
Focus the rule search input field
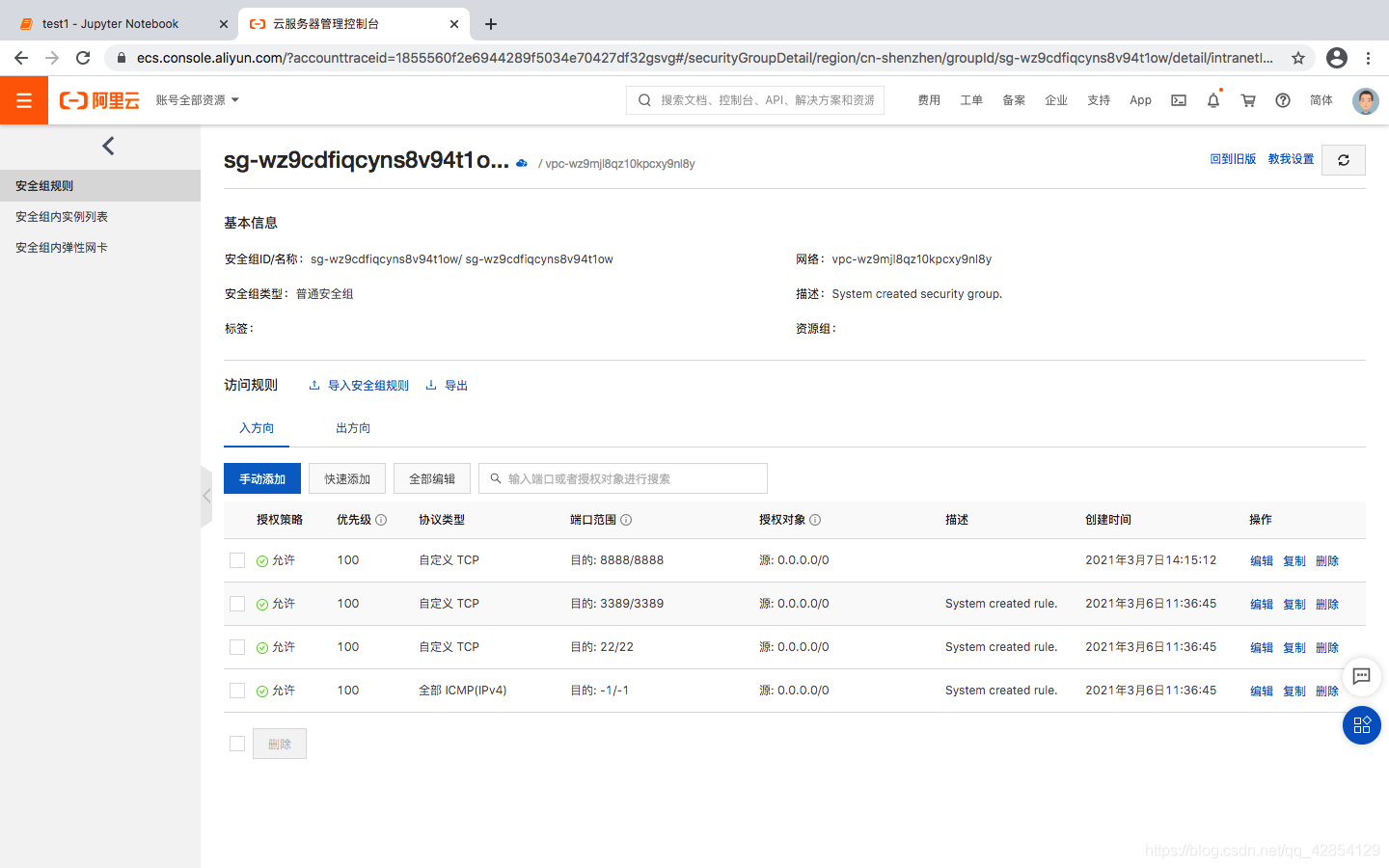click(x=623, y=478)
